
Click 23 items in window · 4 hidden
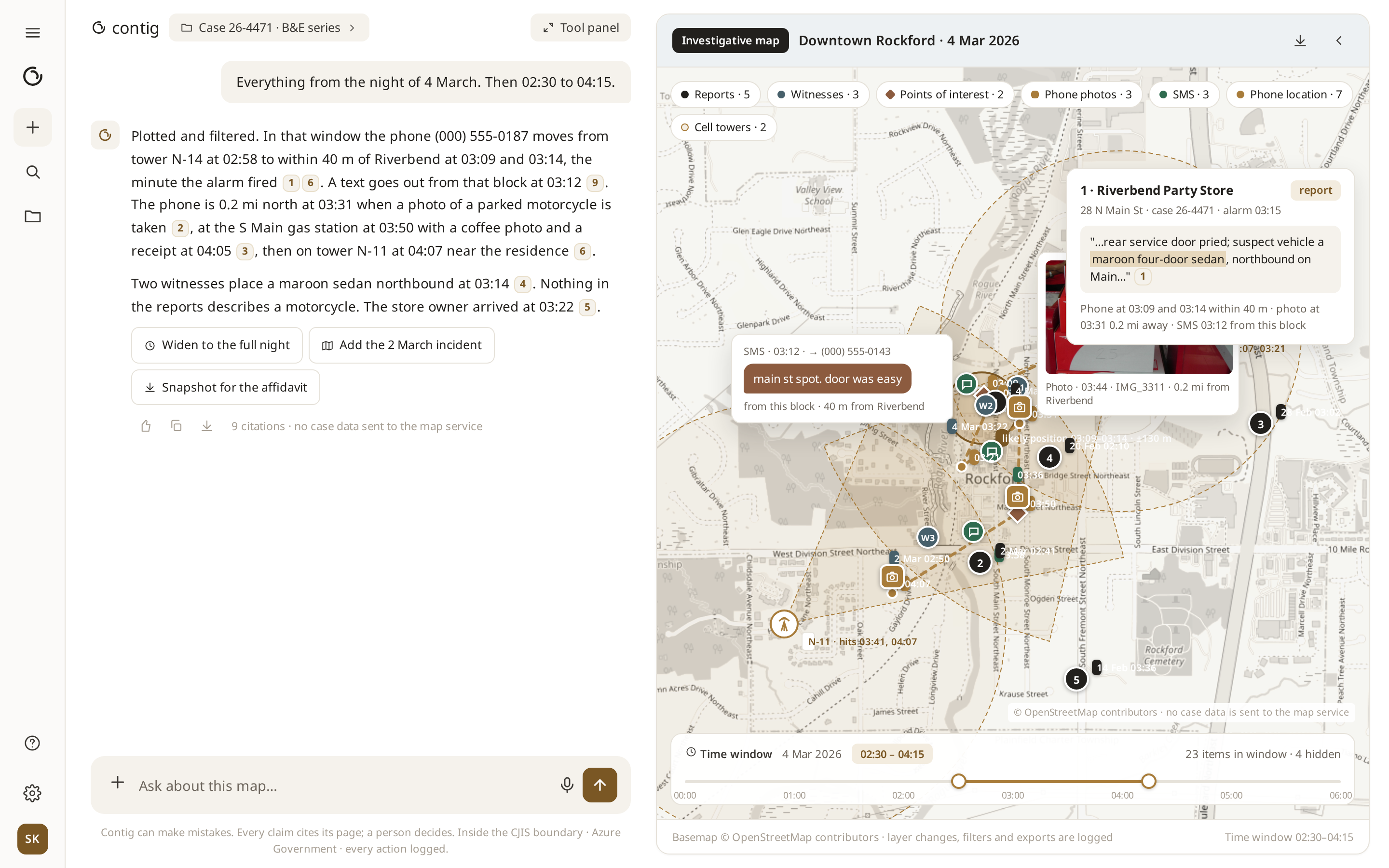coord(1263,754)
